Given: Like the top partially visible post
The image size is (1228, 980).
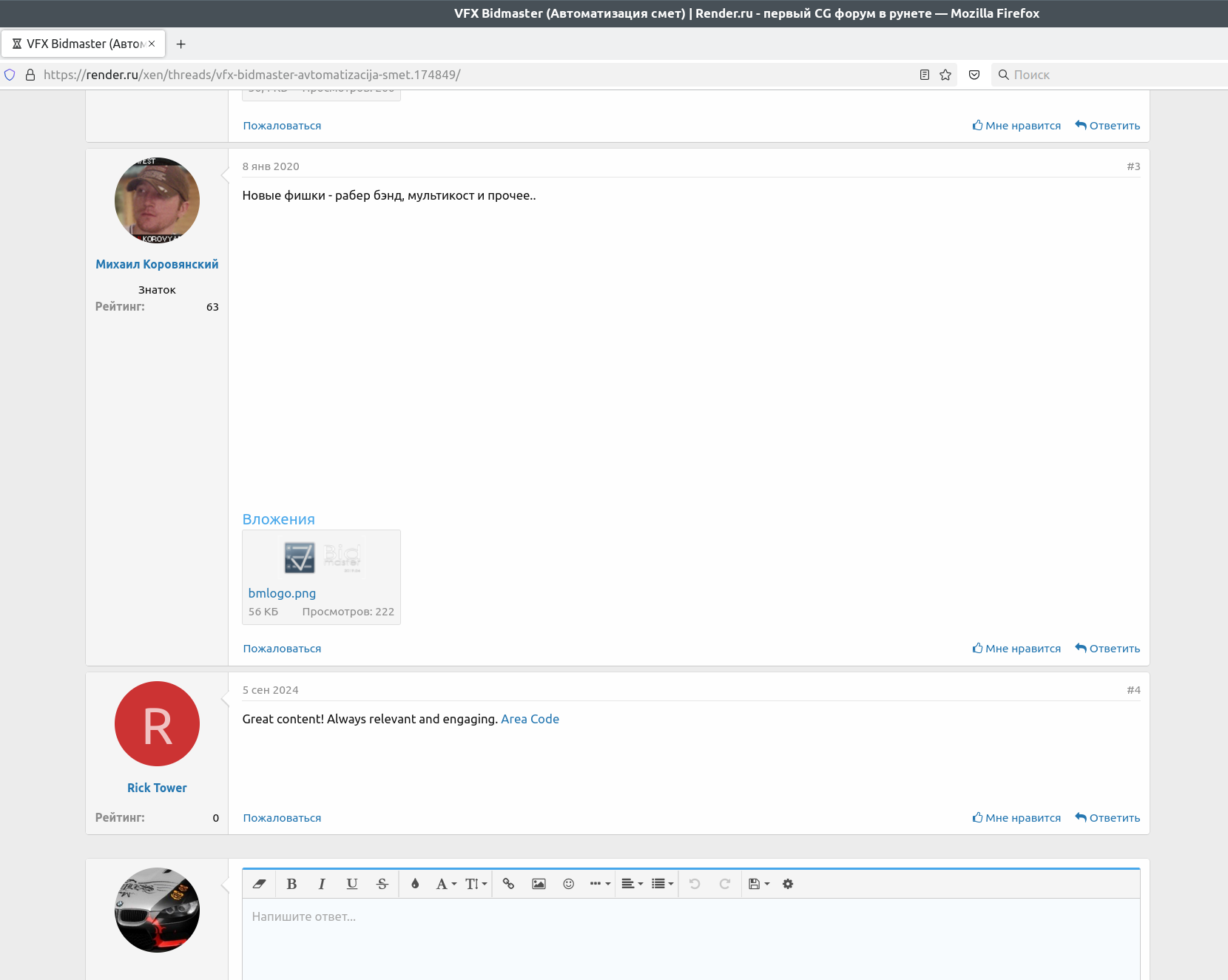Looking at the screenshot, I should click(x=1016, y=126).
